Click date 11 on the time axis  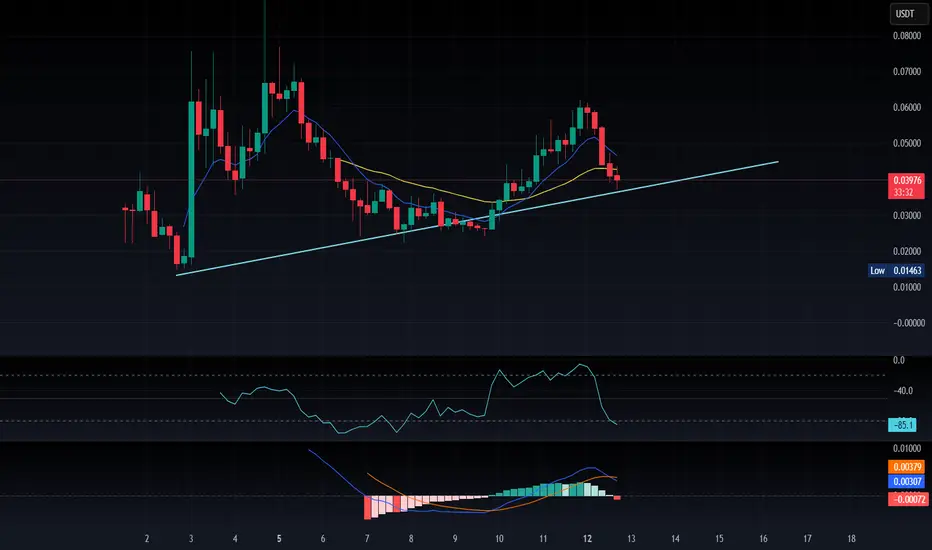coord(543,539)
